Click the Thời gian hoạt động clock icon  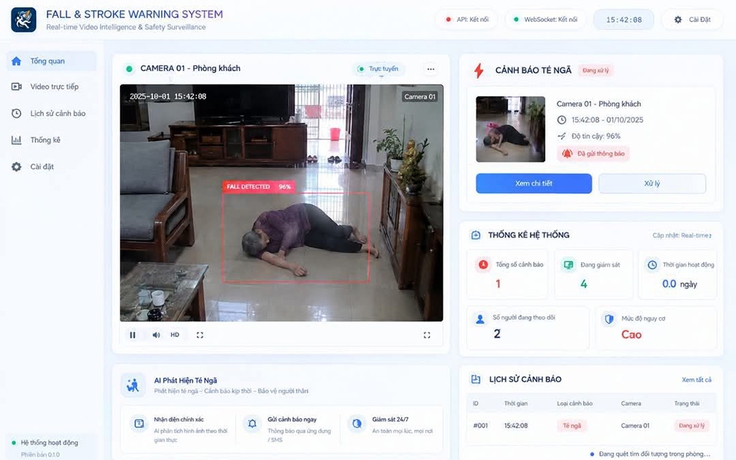point(652,265)
